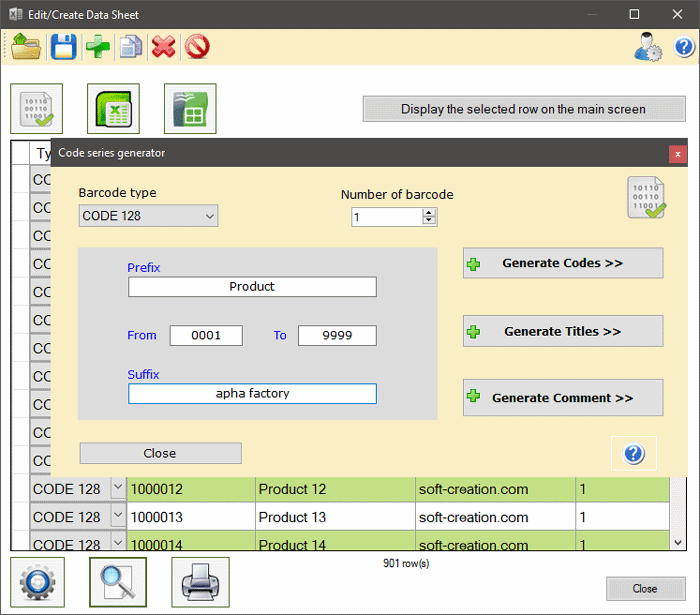
Task: Select the CODE 128 type cell of row 1000012
Action: [71, 489]
